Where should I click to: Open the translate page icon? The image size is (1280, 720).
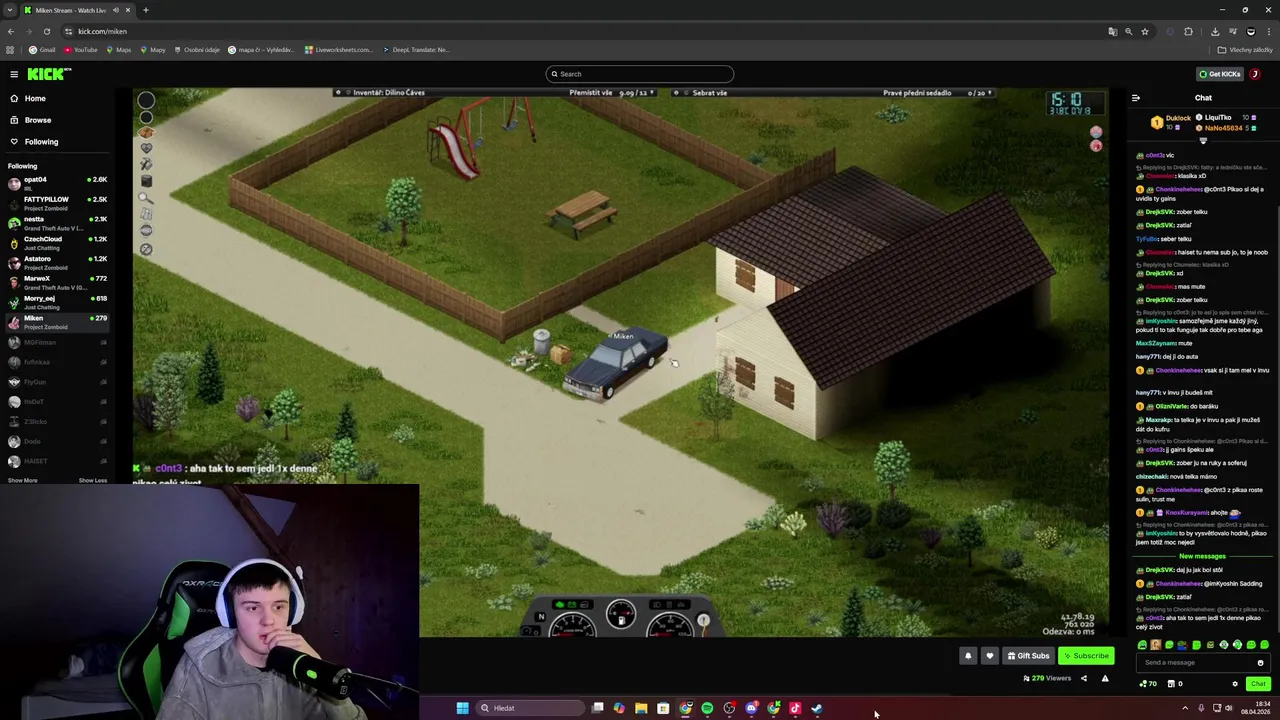pyautogui.click(x=1112, y=31)
